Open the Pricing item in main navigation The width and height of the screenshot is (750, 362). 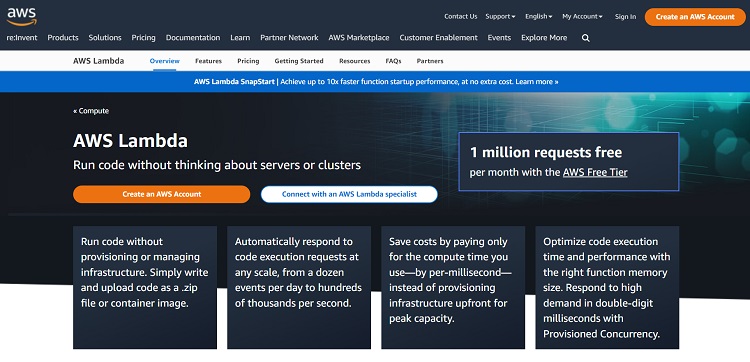(143, 38)
